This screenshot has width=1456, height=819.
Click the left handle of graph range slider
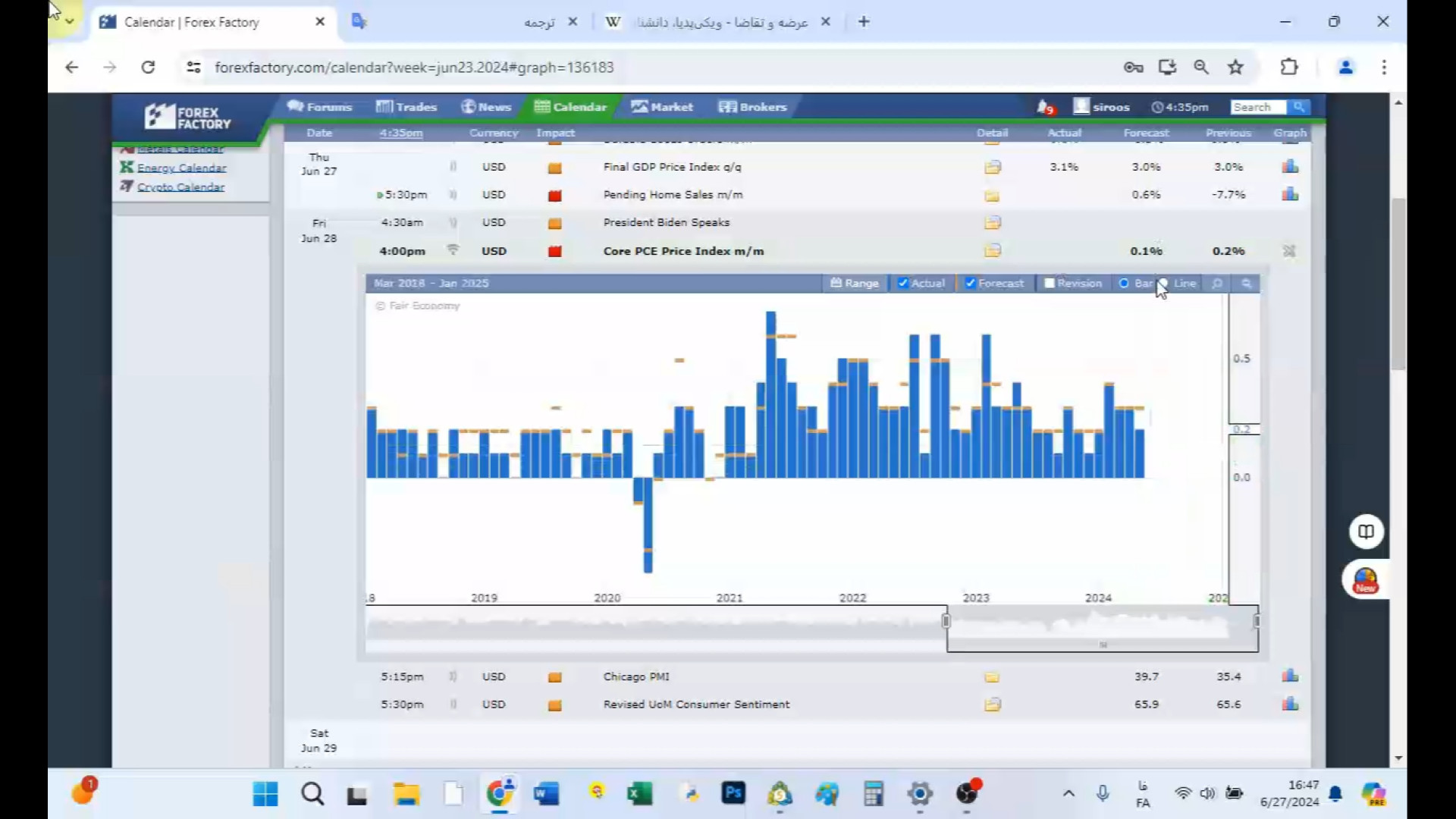point(946,621)
